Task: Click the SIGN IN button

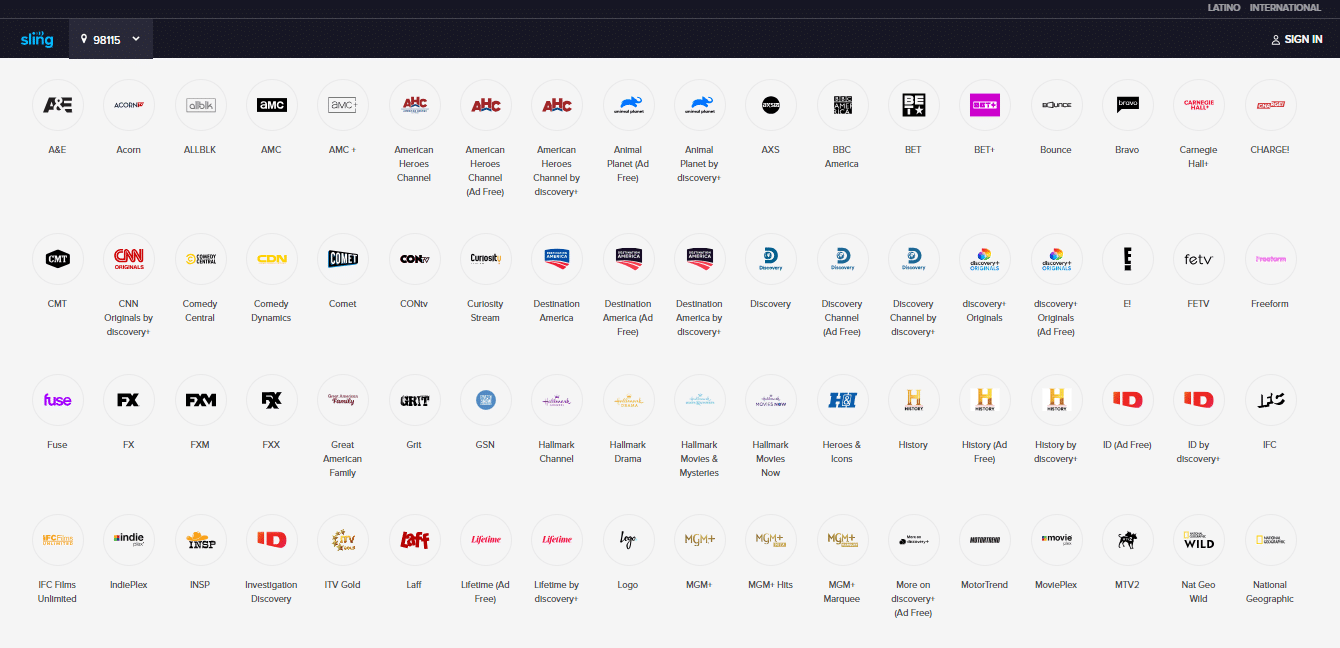Action: pos(1297,40)
